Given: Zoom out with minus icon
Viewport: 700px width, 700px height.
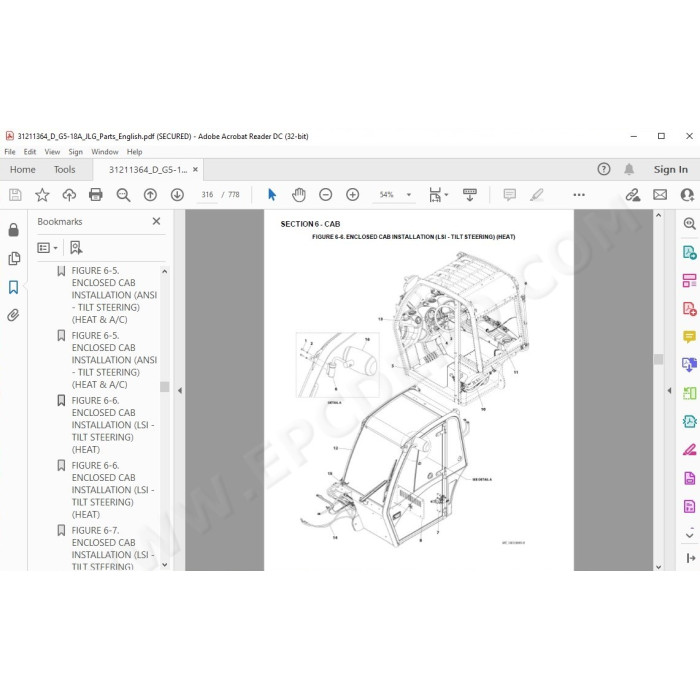Looking at the screenshot, I should click(325, 195).
